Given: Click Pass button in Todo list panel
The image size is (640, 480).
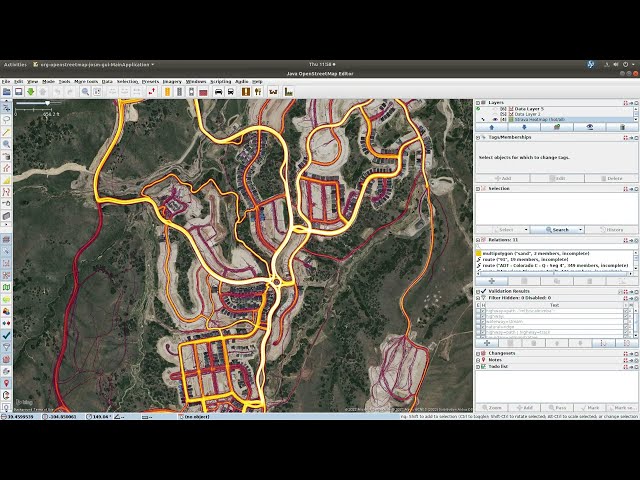Looking at the screenshot, I should (x=557, y=407).
